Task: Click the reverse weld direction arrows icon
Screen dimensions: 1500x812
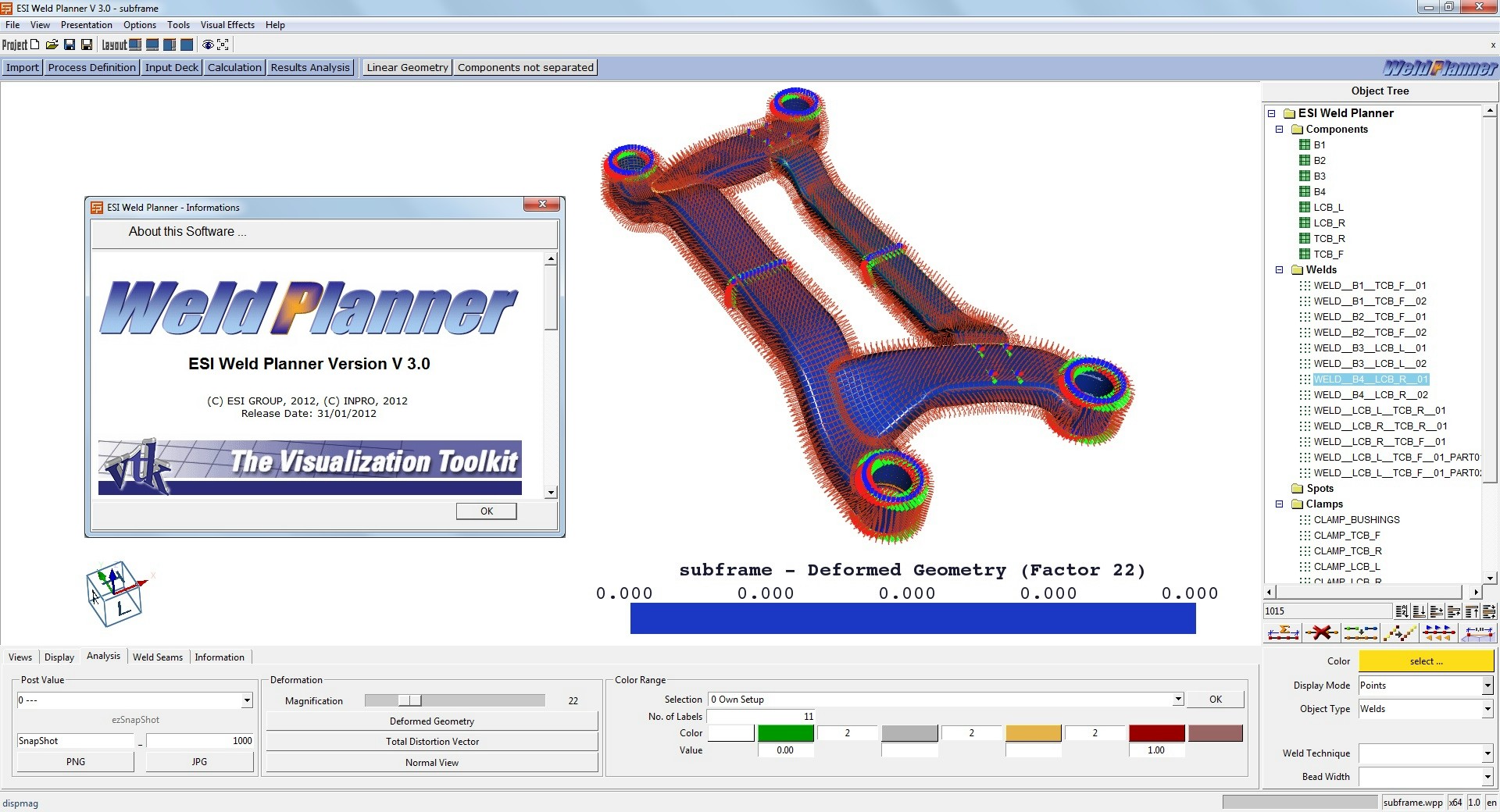Action: tap(1439, 632)
